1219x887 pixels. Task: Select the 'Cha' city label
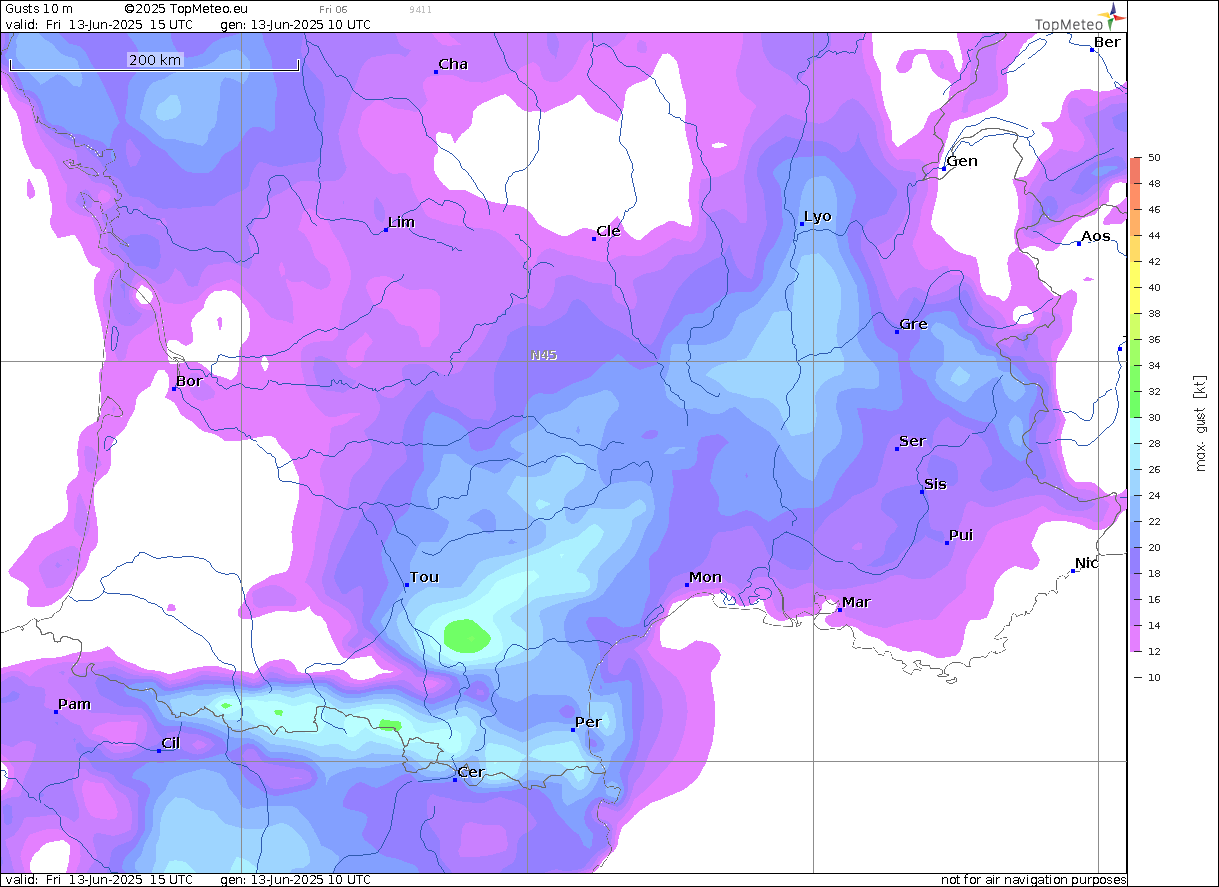tap(453, 64)
